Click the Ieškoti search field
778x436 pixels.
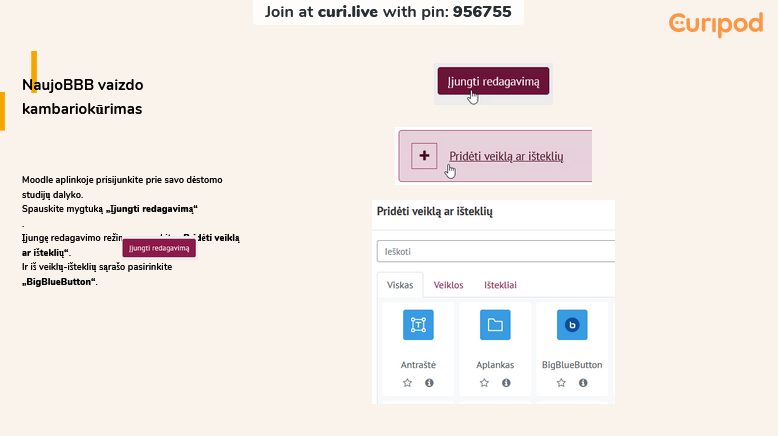tap(495, 251)
